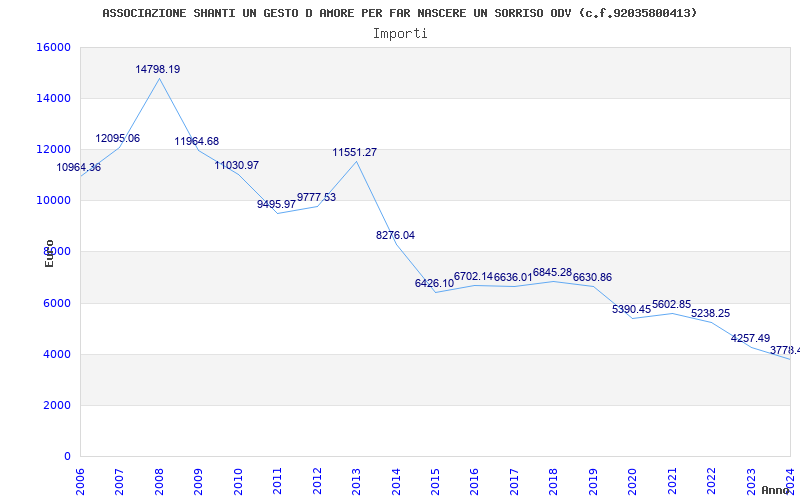Click the 9495.97 data label

pos(276,205)
